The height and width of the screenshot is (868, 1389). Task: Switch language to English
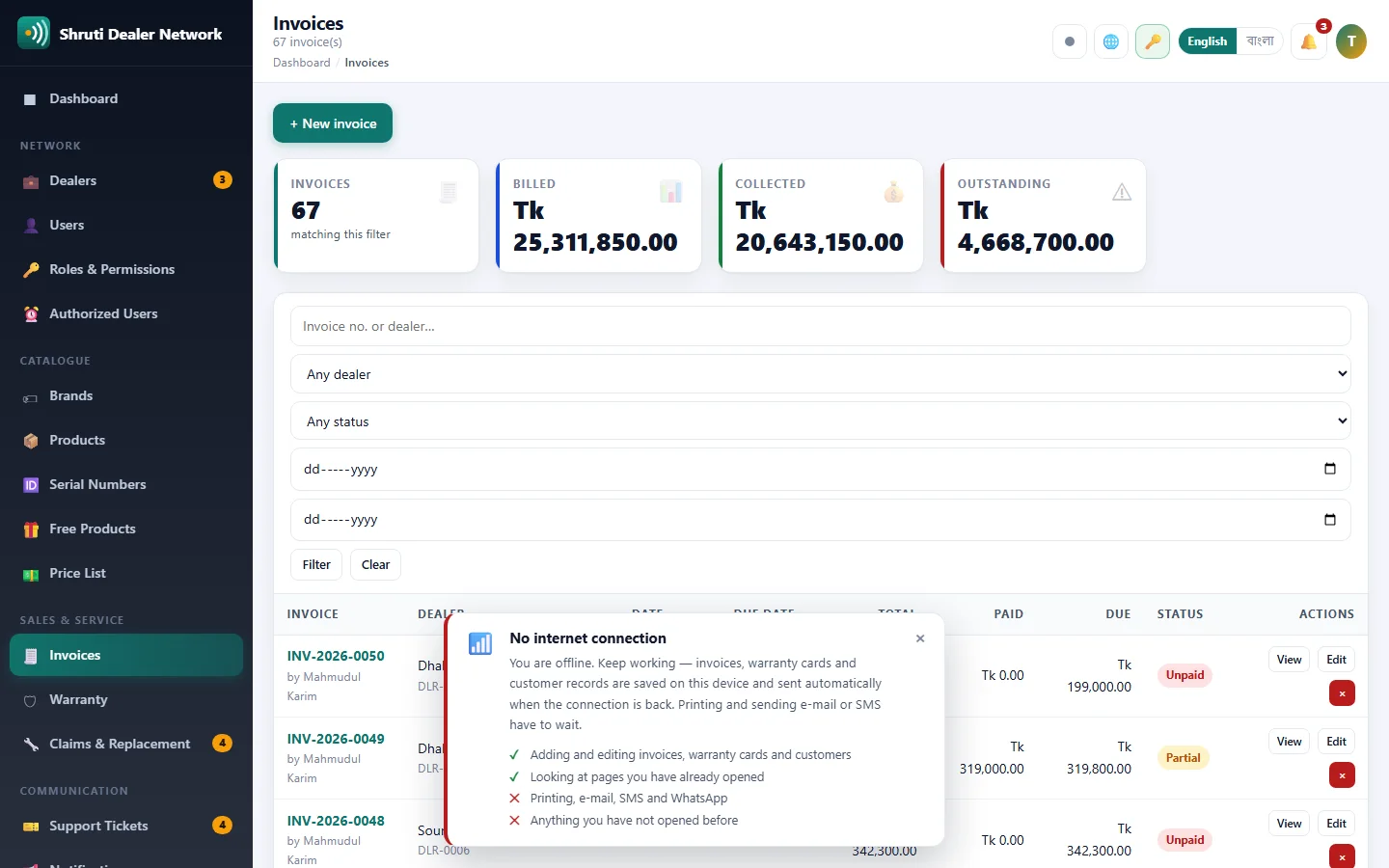[1208, 41]
